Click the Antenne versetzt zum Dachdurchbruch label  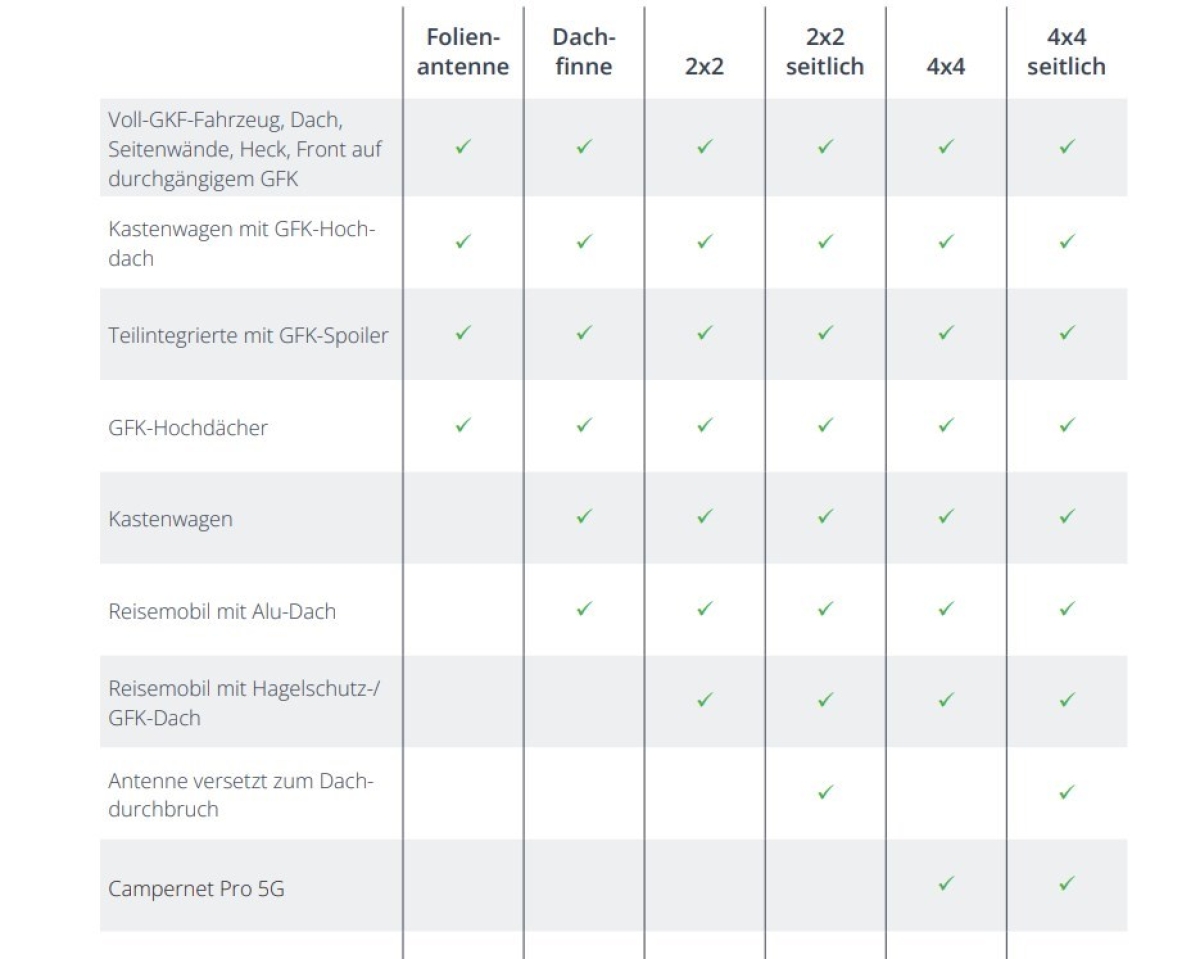(240, 795)
